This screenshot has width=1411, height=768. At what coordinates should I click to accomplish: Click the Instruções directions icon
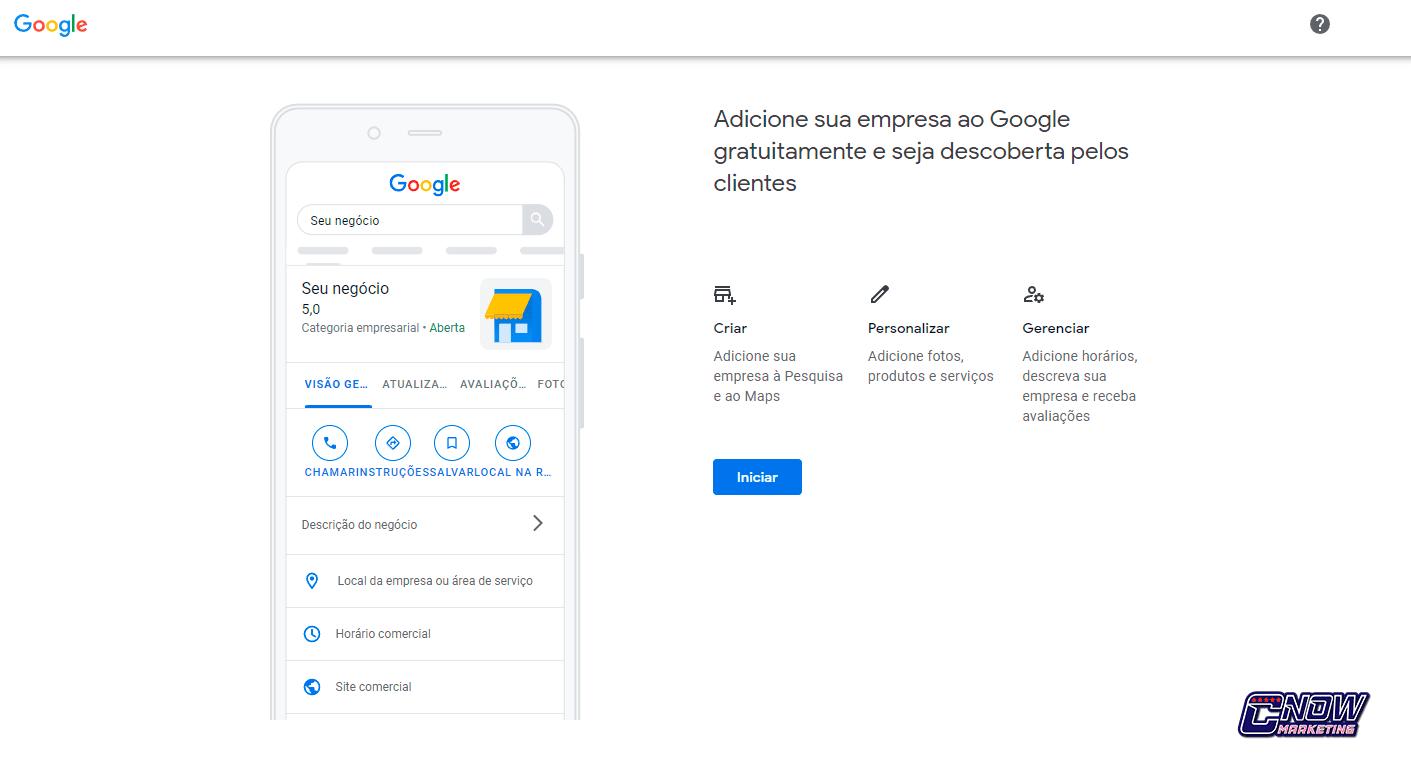393,443
